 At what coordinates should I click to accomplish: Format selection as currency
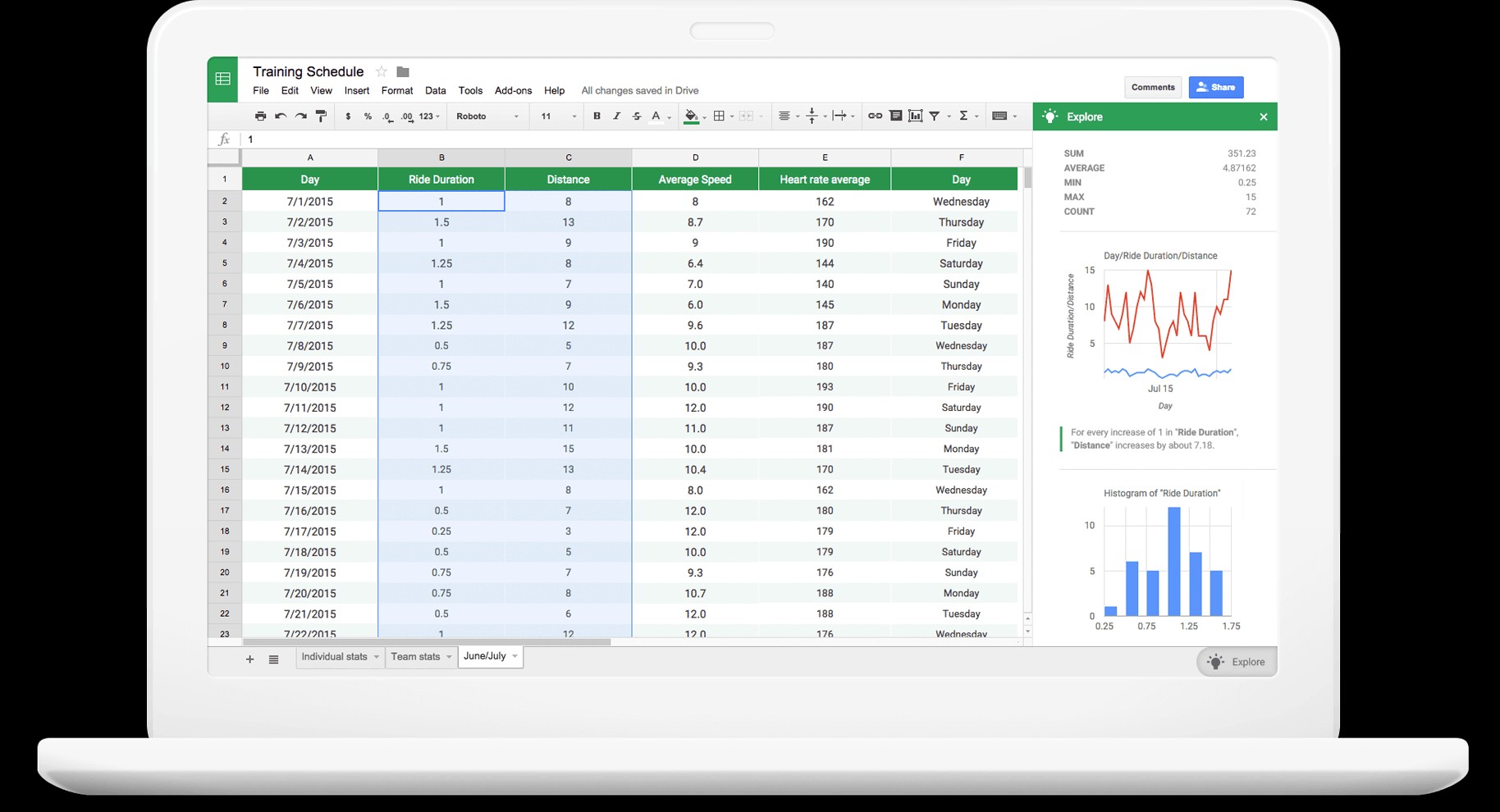pos(347,116)
